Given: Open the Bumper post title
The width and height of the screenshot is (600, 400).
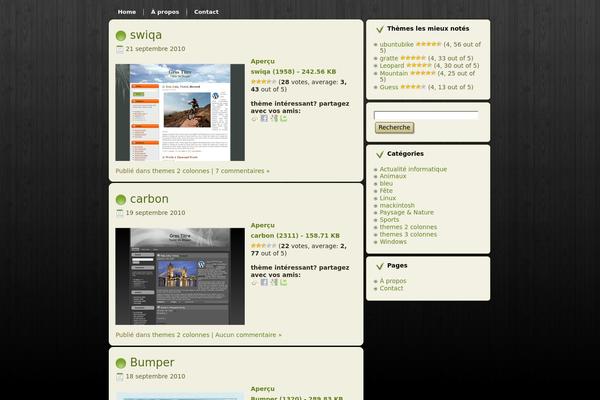Looking at the screenshot, I should [152, 362].
